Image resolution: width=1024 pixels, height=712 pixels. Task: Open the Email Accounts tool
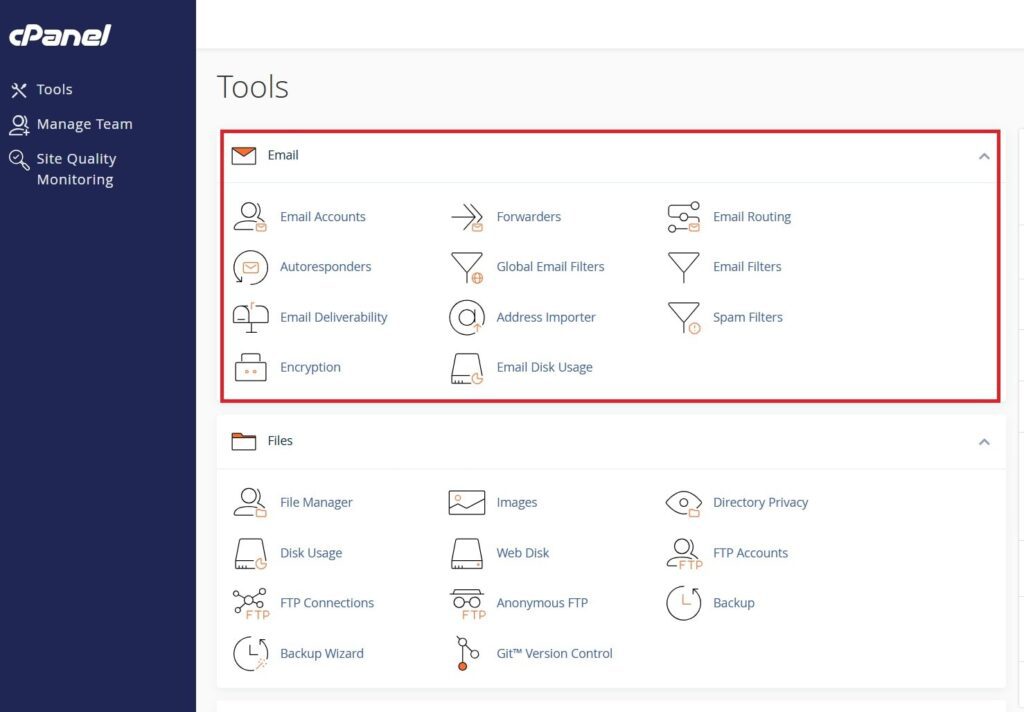(322, 216)
